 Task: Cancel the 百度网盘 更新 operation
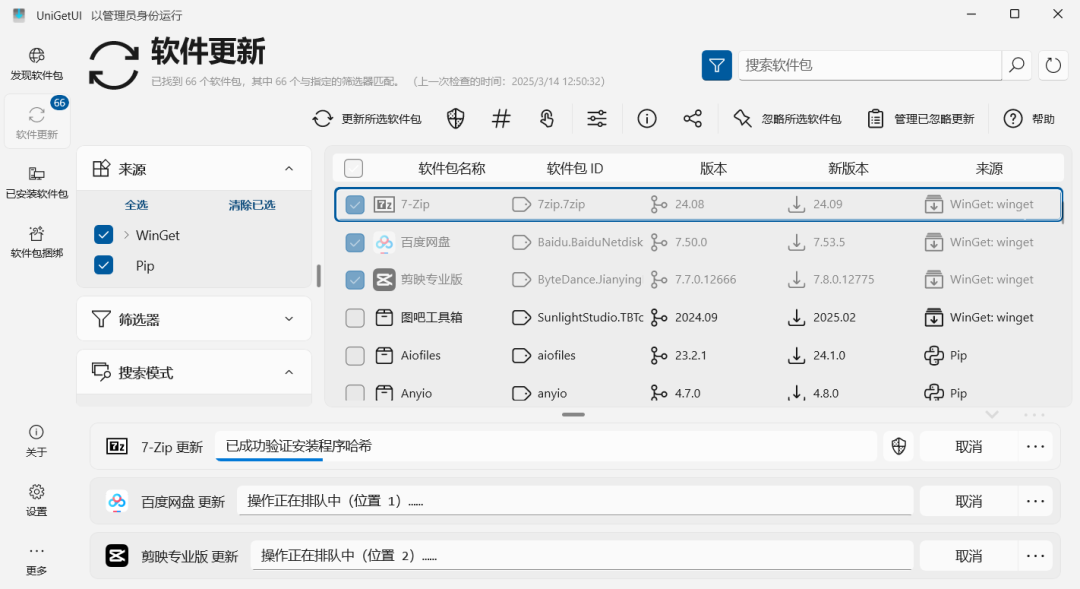pos(968,501)
